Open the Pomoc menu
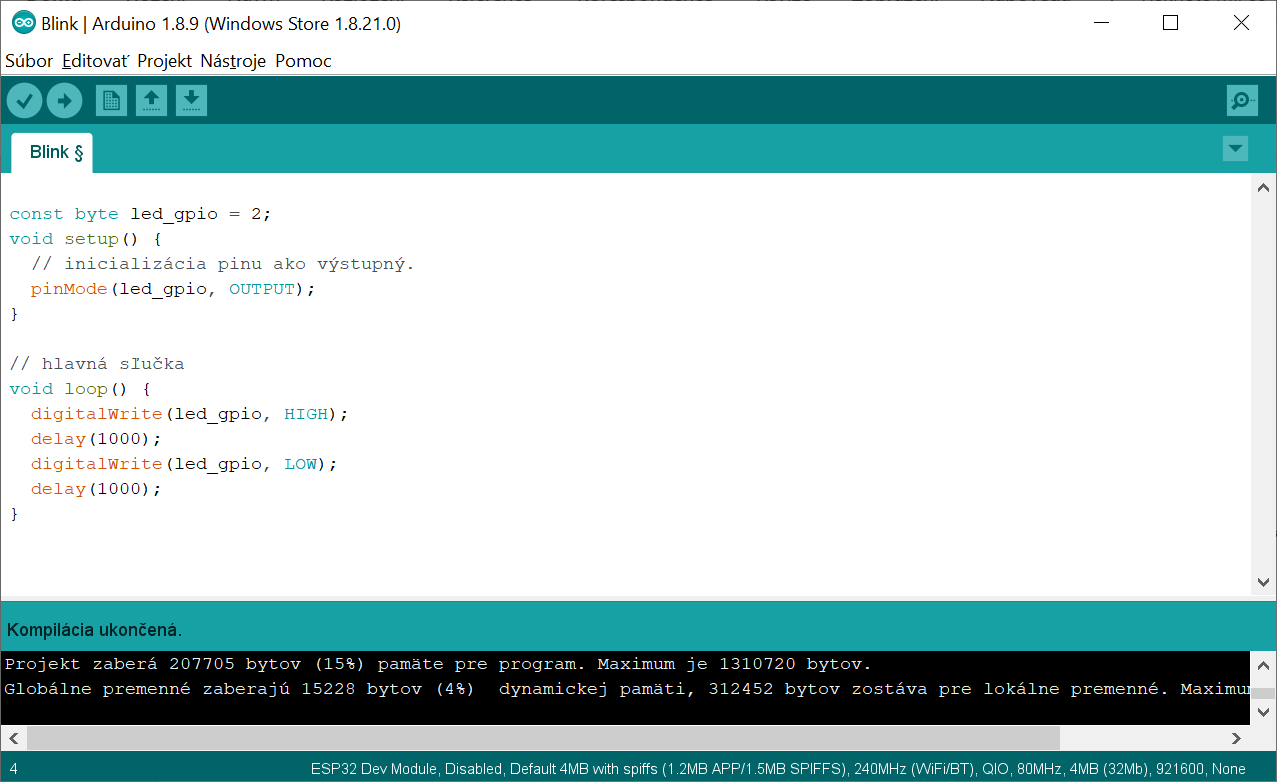Viewport: 1277px width, 782px height. (x=303, y=61)
